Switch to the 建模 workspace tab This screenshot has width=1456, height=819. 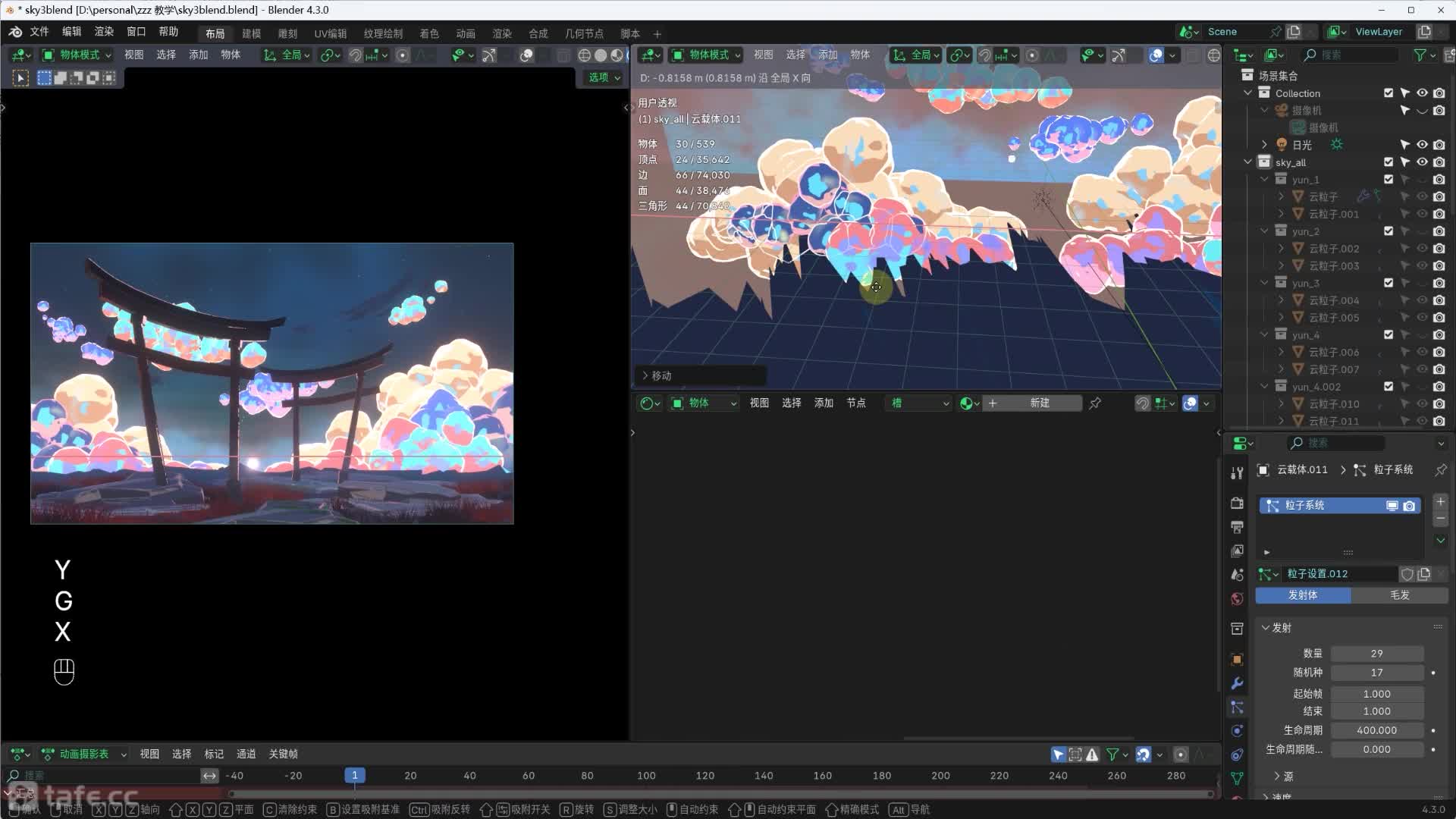[251, 33]
